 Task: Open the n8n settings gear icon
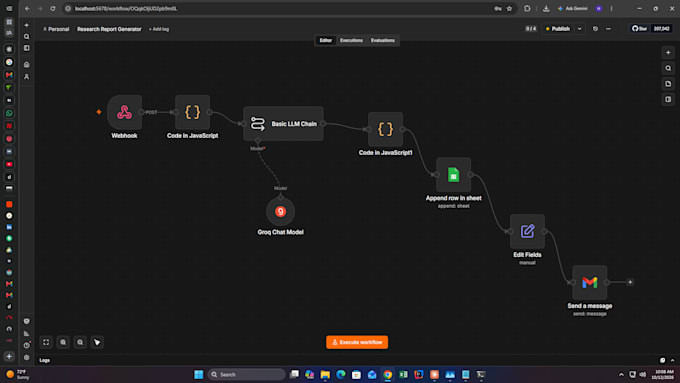26,357
